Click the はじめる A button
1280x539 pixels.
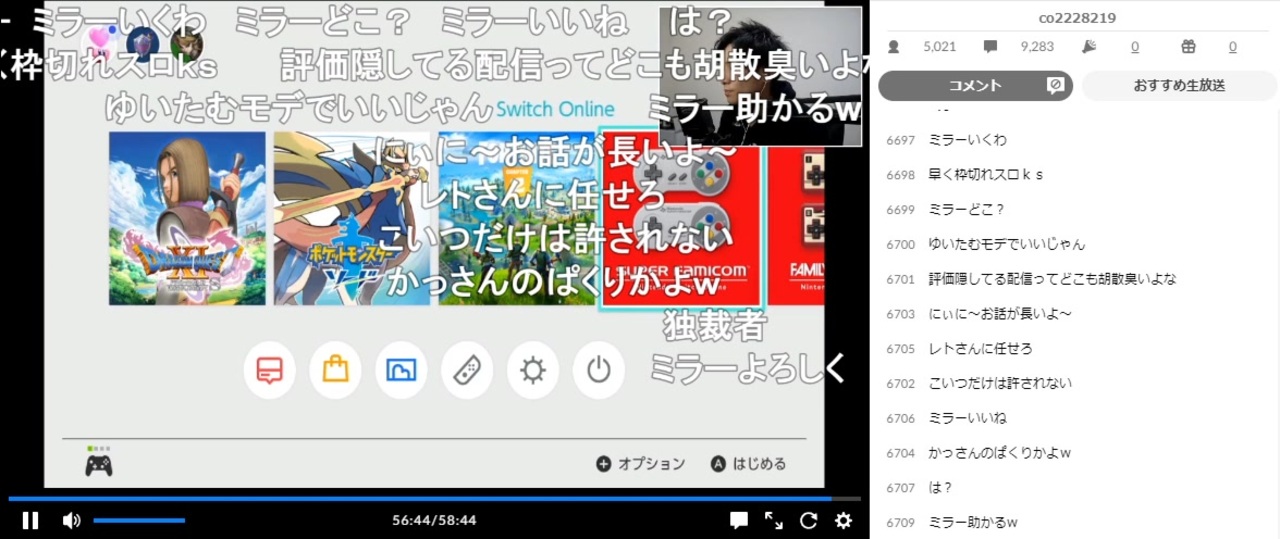[x=748, y=464]
